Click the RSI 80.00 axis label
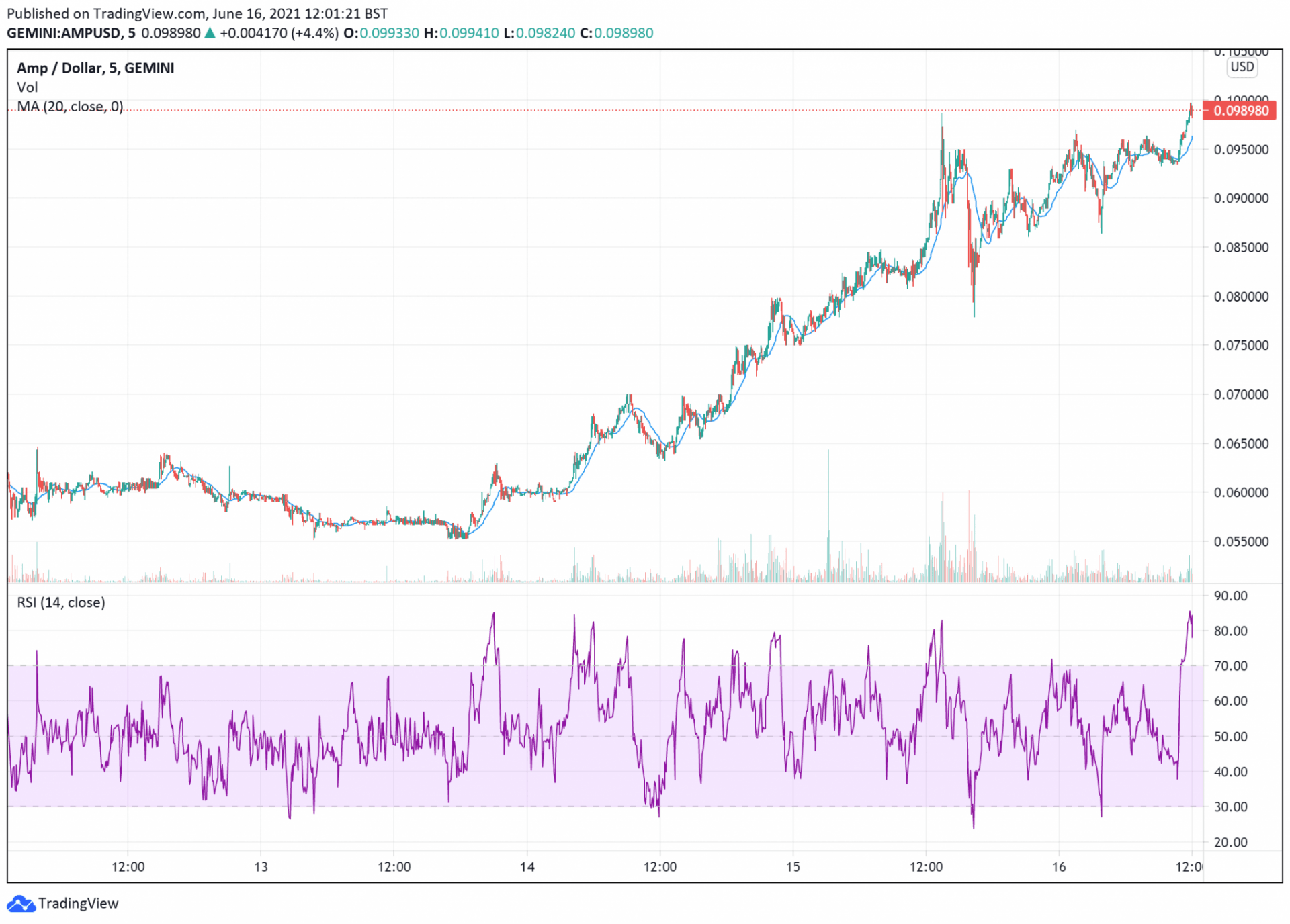 (1230, 631)
